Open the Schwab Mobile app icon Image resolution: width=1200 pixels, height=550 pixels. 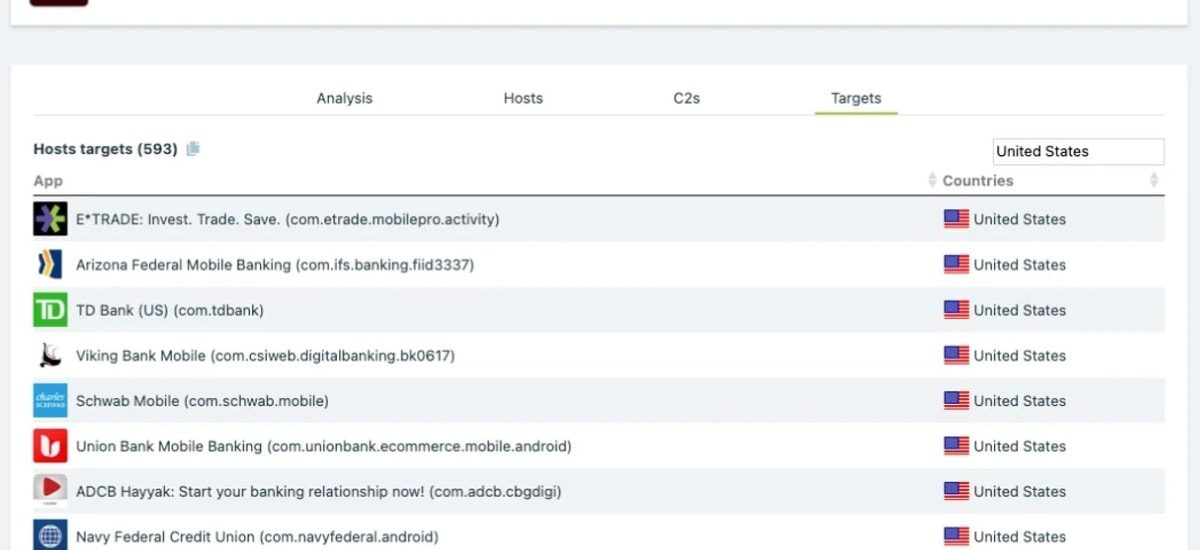point(50,401)
